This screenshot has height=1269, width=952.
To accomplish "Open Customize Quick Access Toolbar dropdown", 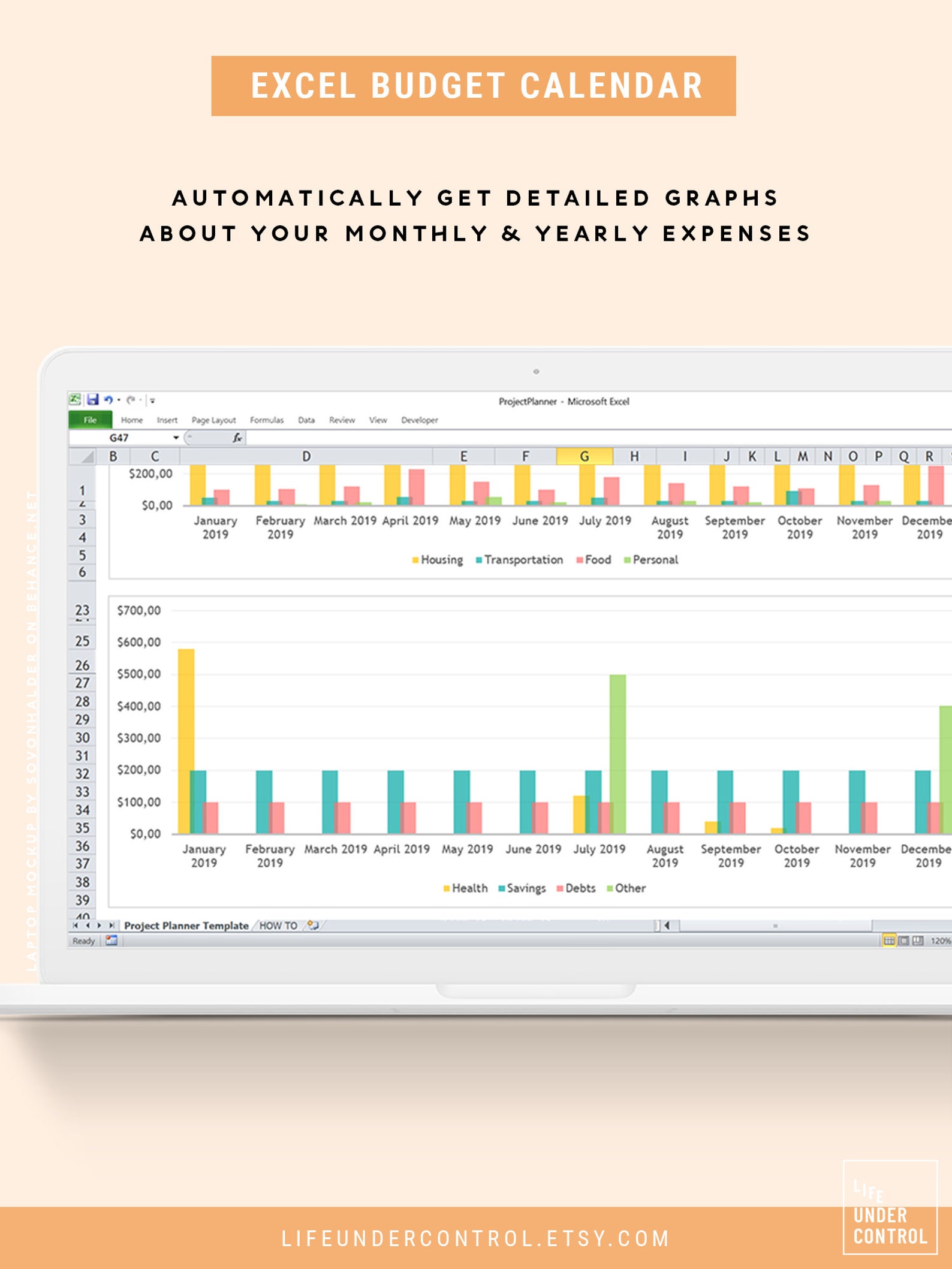I will [152, 400].
